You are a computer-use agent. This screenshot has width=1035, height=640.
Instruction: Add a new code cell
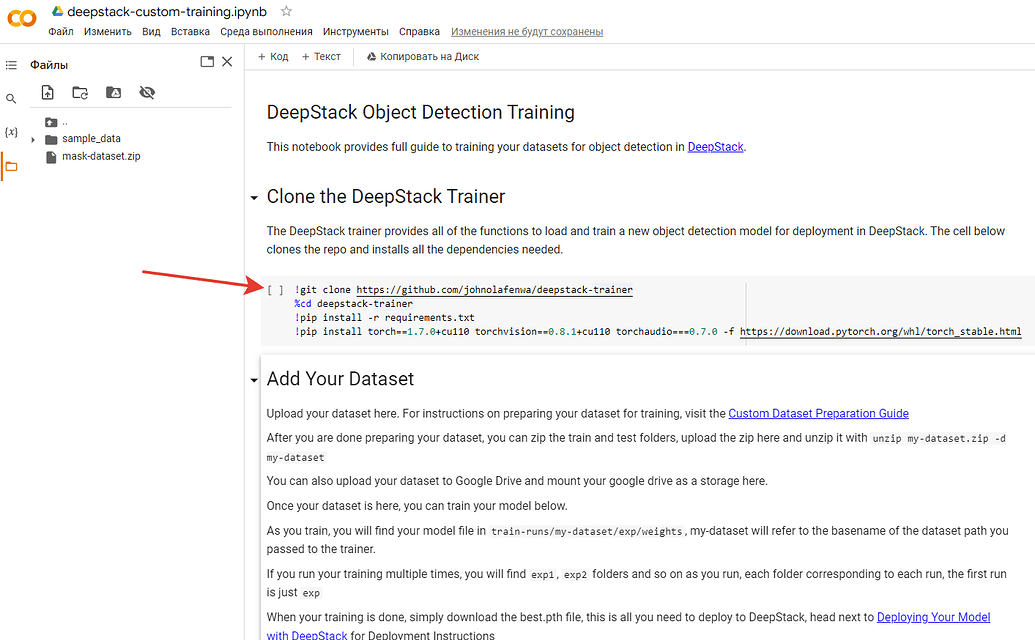(x=271, y=56)
